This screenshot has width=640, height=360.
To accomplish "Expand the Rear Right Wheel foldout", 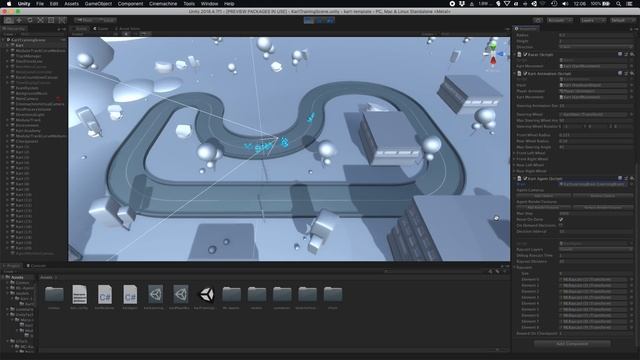I will (x=515, y=171).
